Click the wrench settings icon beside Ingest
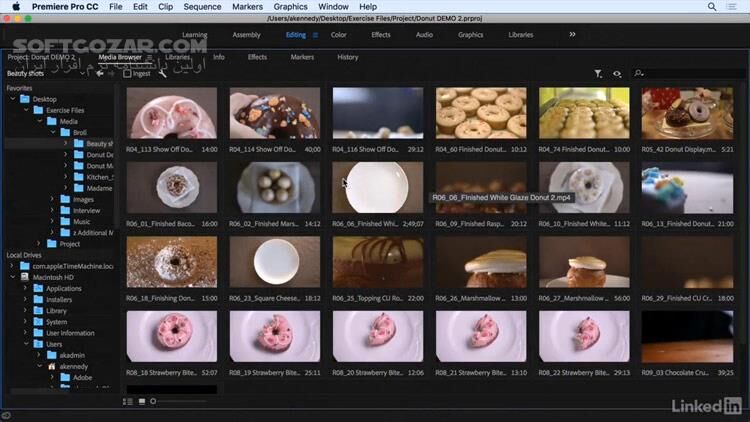This screenshot has width=750, height=422. coord(163,73)
